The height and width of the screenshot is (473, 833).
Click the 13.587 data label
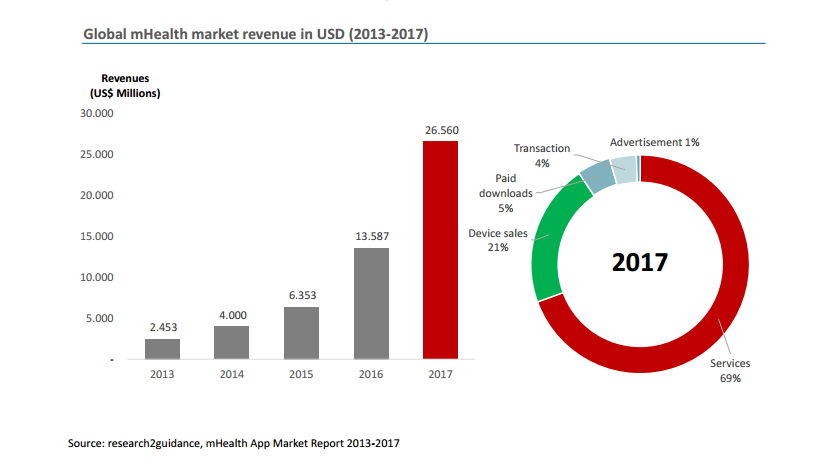pyautogui.click(x=371, y=236)
